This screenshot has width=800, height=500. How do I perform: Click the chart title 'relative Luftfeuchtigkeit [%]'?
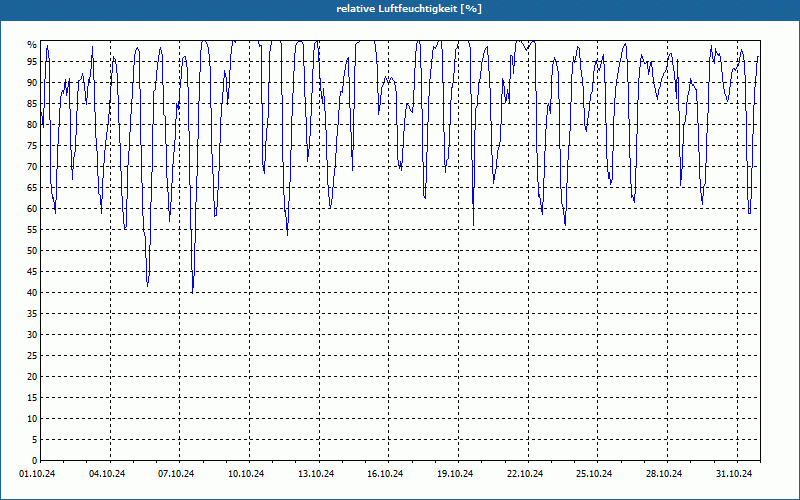coord(409,9)
